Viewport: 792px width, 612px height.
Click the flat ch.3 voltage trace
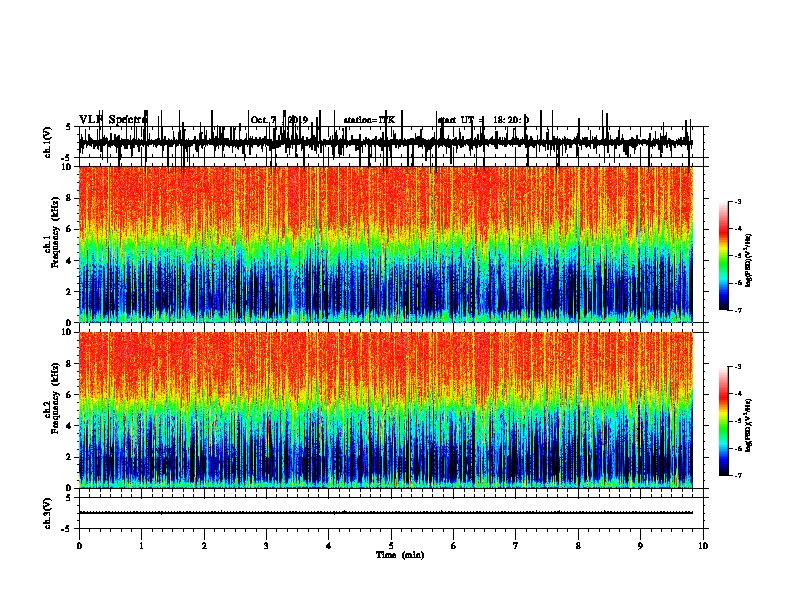point(385,513)
